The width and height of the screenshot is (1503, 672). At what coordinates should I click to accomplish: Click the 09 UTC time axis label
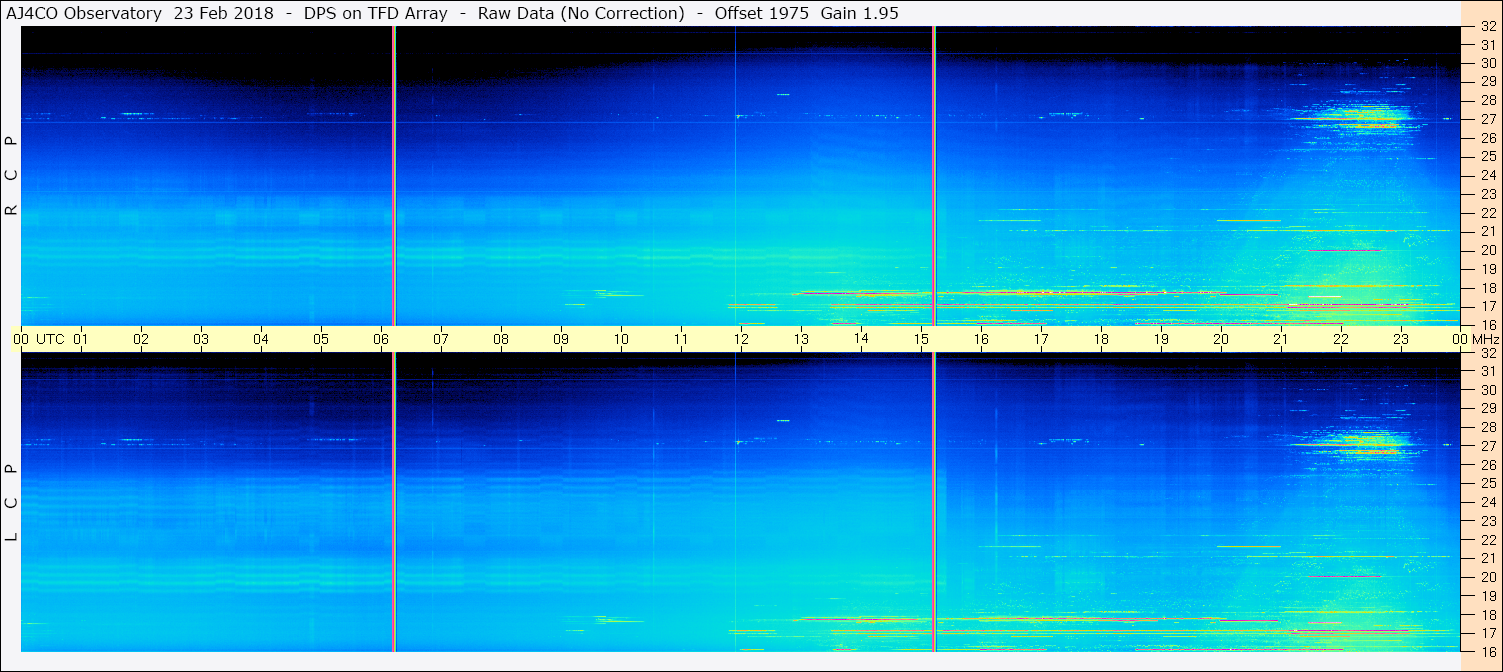561,339
